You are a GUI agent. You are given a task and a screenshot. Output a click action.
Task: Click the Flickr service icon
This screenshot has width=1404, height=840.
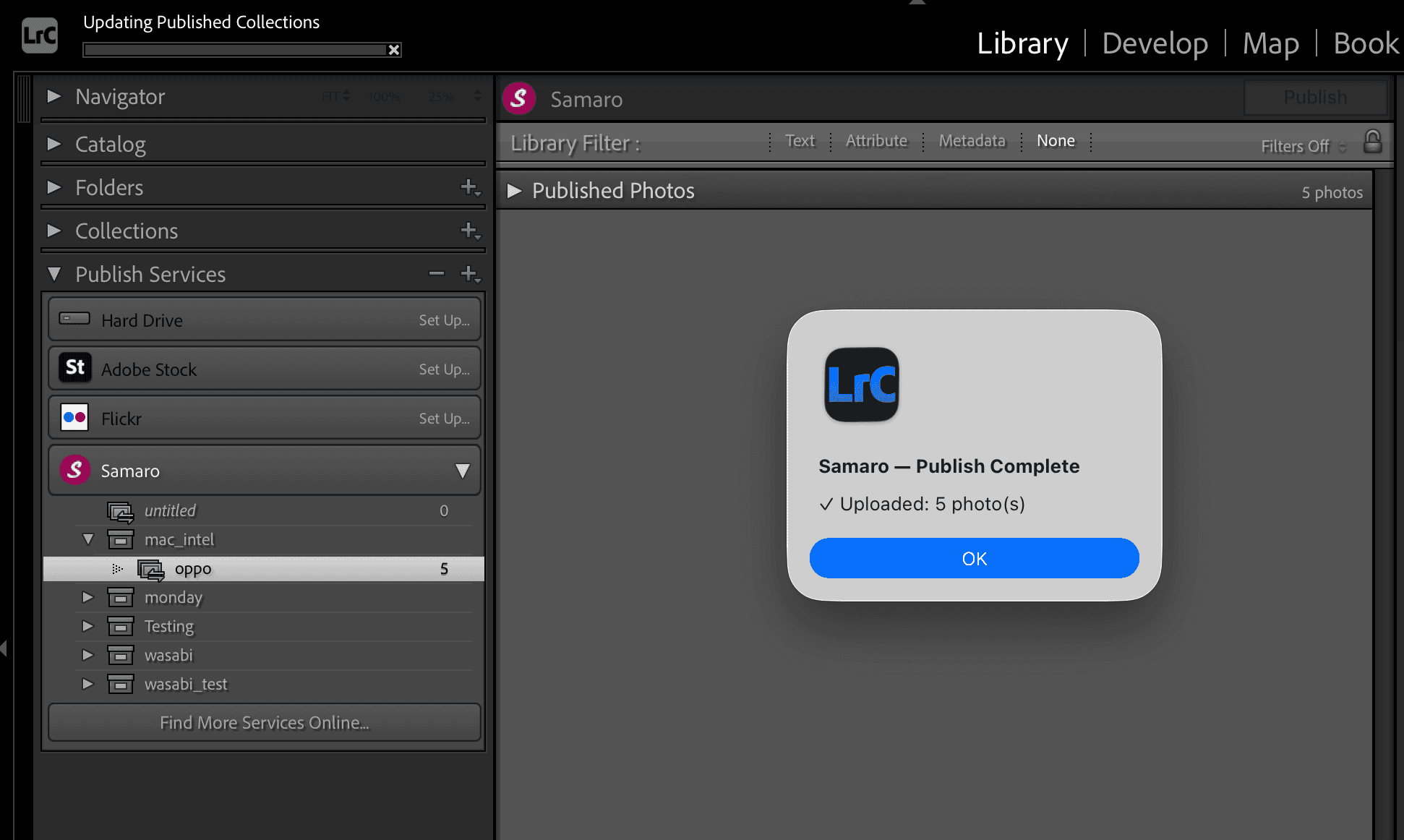(74, 417)
